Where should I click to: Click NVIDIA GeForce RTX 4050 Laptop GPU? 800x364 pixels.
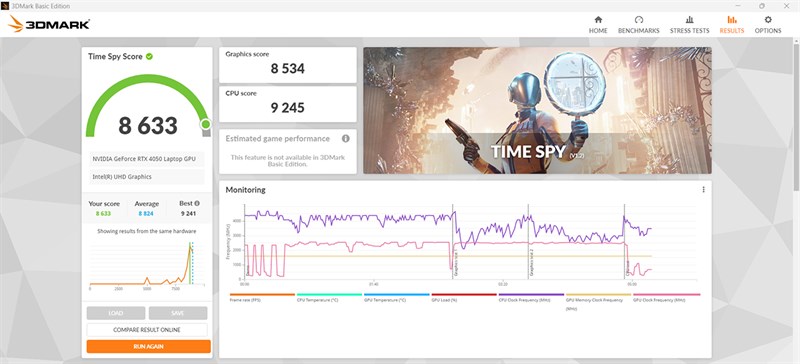tap(147, 159)
